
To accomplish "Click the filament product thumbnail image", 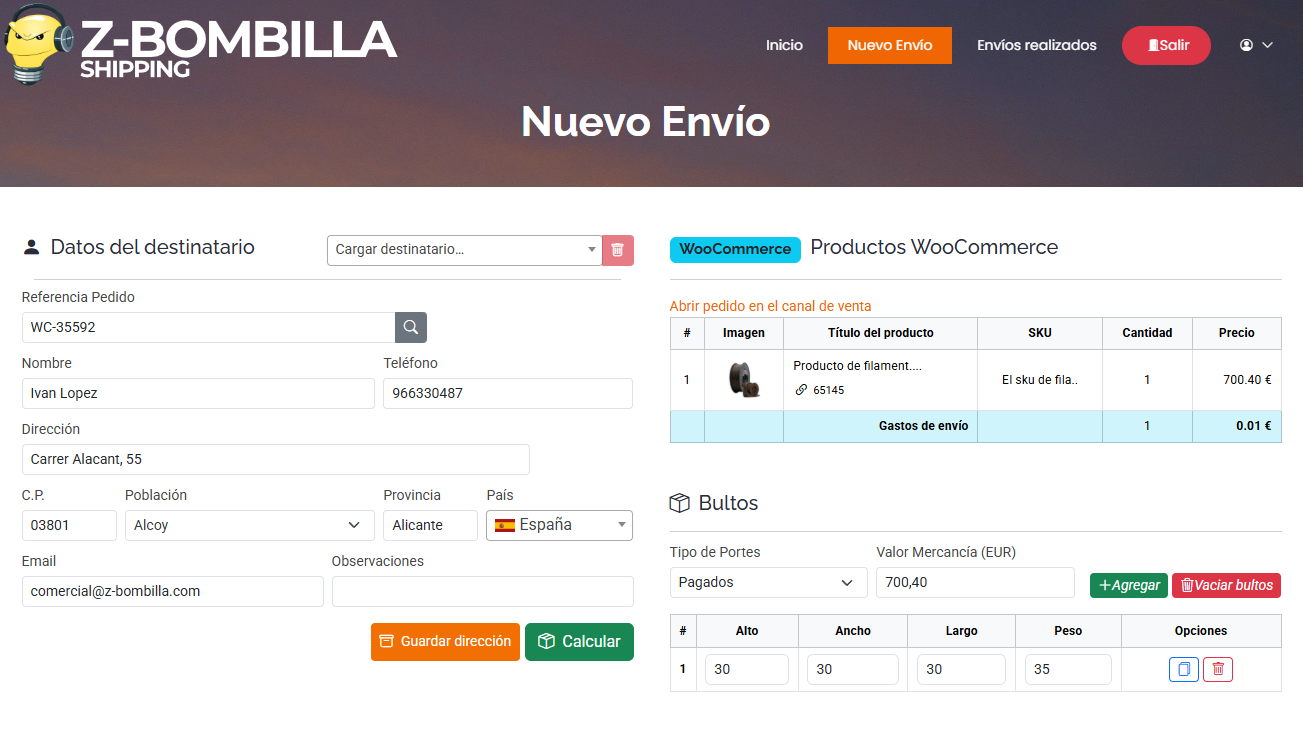I will tap(743, 379).
